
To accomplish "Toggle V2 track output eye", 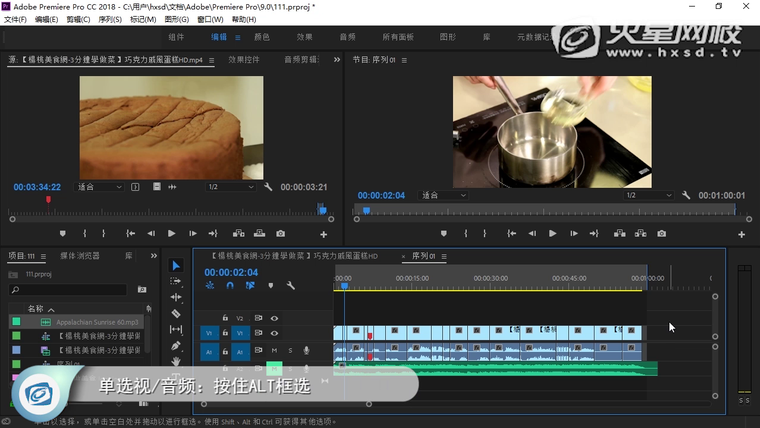I will coord(274,318).
